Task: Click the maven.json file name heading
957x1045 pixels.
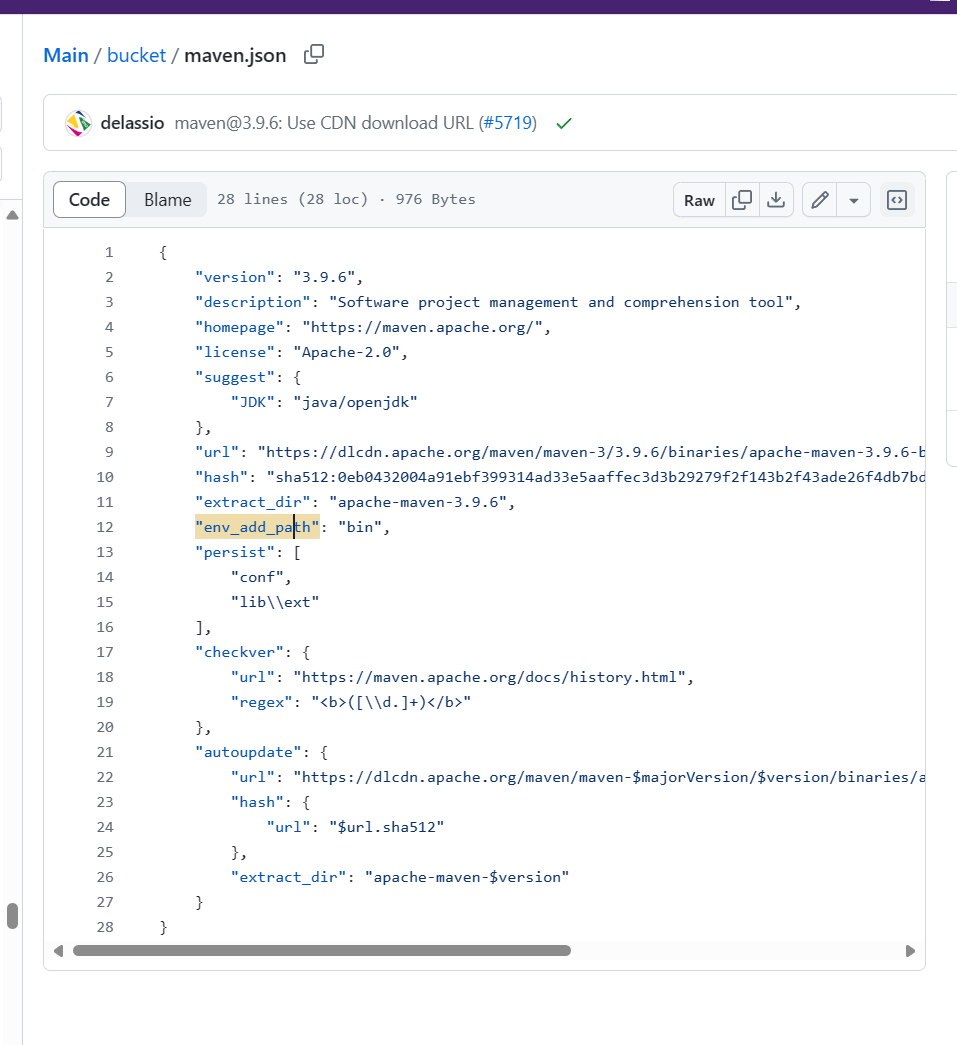Action: pyautogui.click(x=235, y=55)
